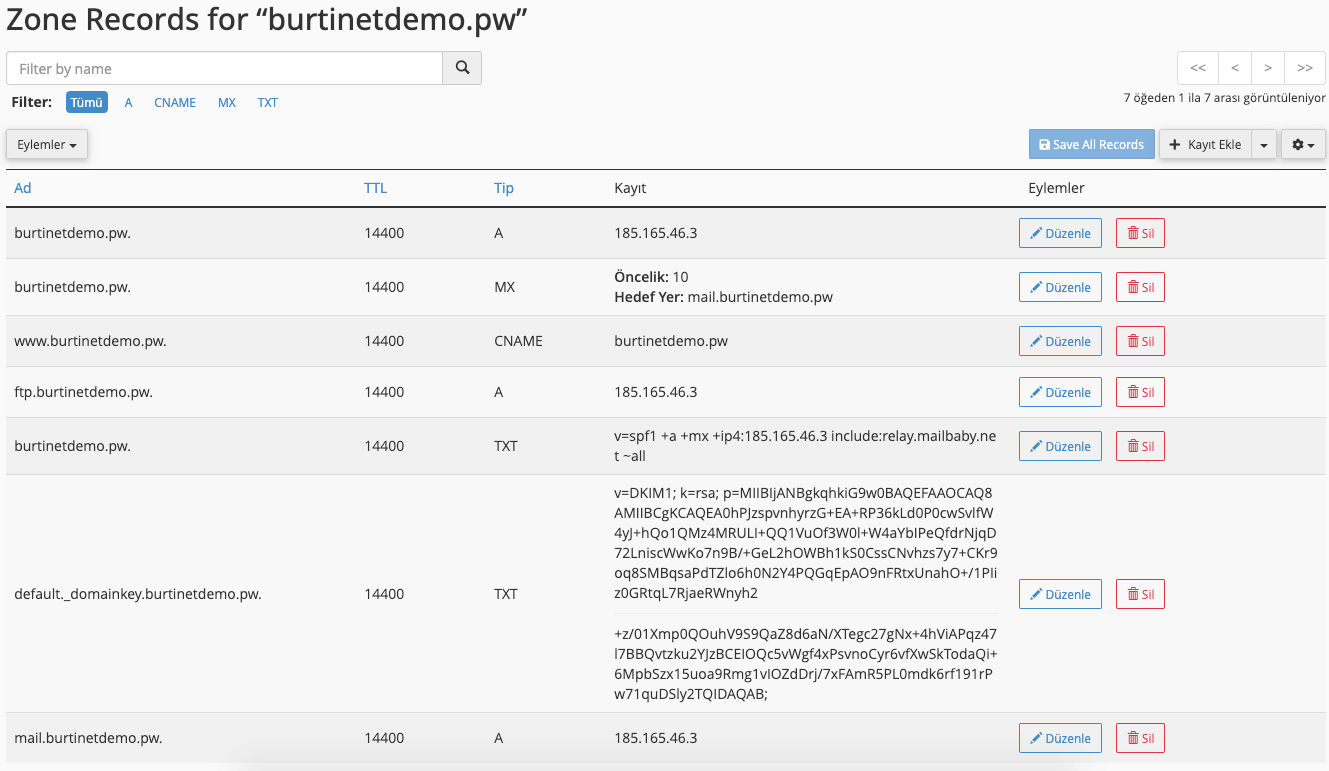Filter records by TXT type
This screenshot has height=771, width=1329.
pyautogui.click(x=268, y=102)
